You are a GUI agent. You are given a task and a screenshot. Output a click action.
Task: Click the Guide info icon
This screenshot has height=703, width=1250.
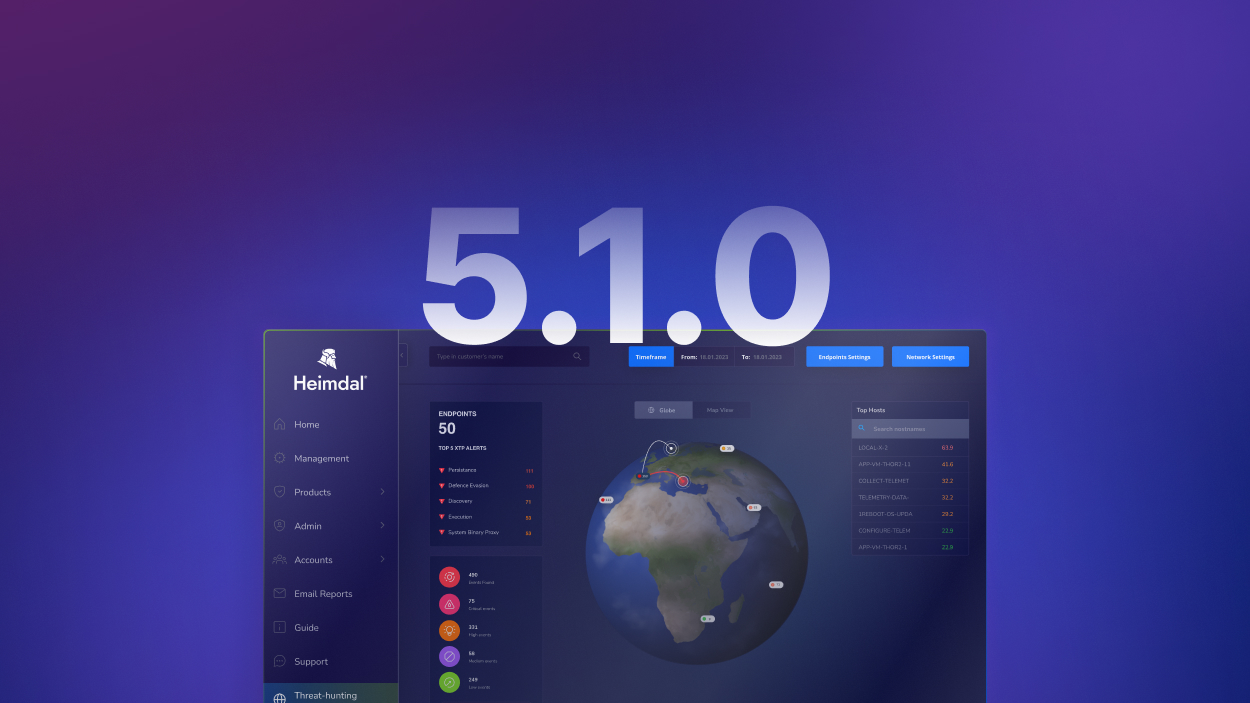pyautogui.click(x=280, y=627)
